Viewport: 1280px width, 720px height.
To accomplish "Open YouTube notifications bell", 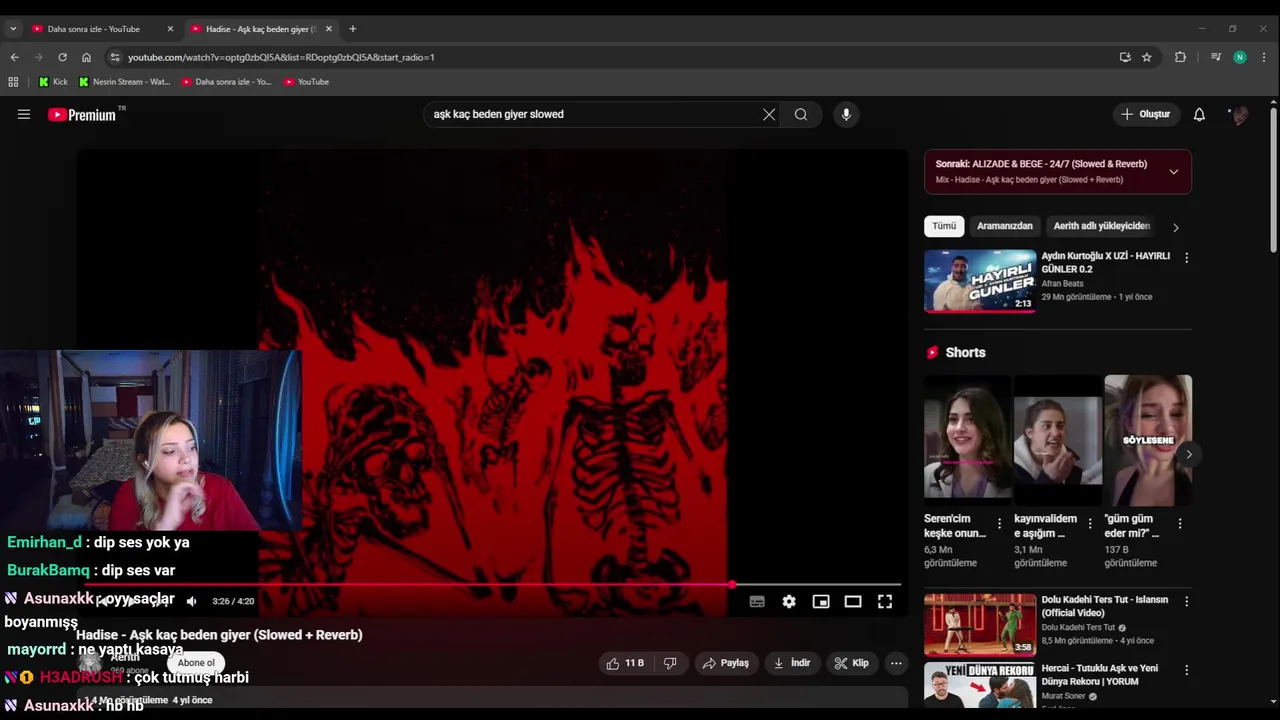I will click(1199, 114).
